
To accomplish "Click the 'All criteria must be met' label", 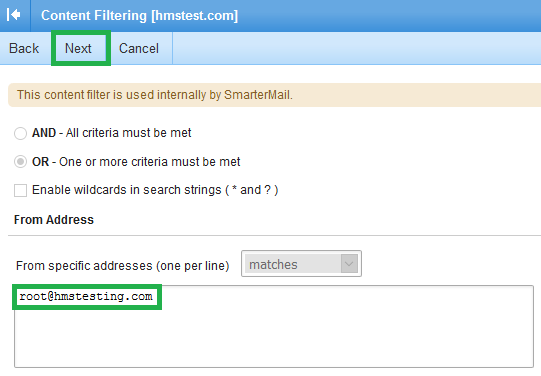I will pyautogui.click(x=128, y=133).
